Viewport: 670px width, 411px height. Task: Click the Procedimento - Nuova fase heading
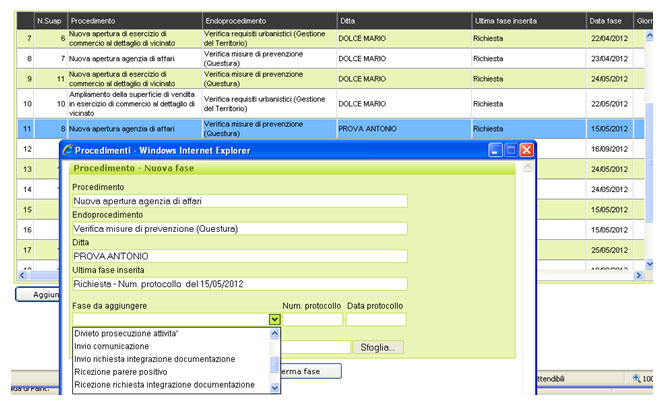click(134, 168)
